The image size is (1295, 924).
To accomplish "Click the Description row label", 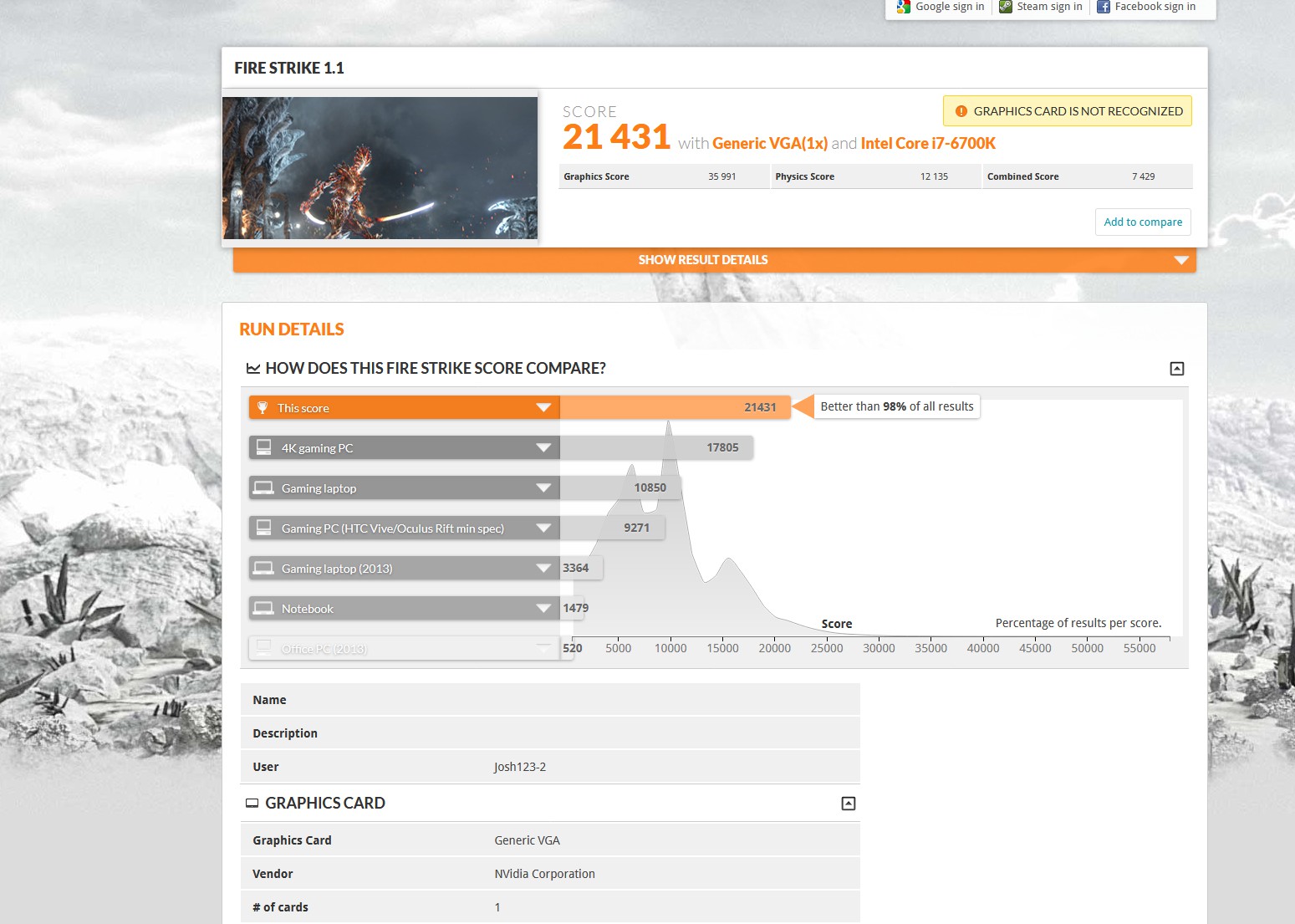I will click(x=285, y=733).
